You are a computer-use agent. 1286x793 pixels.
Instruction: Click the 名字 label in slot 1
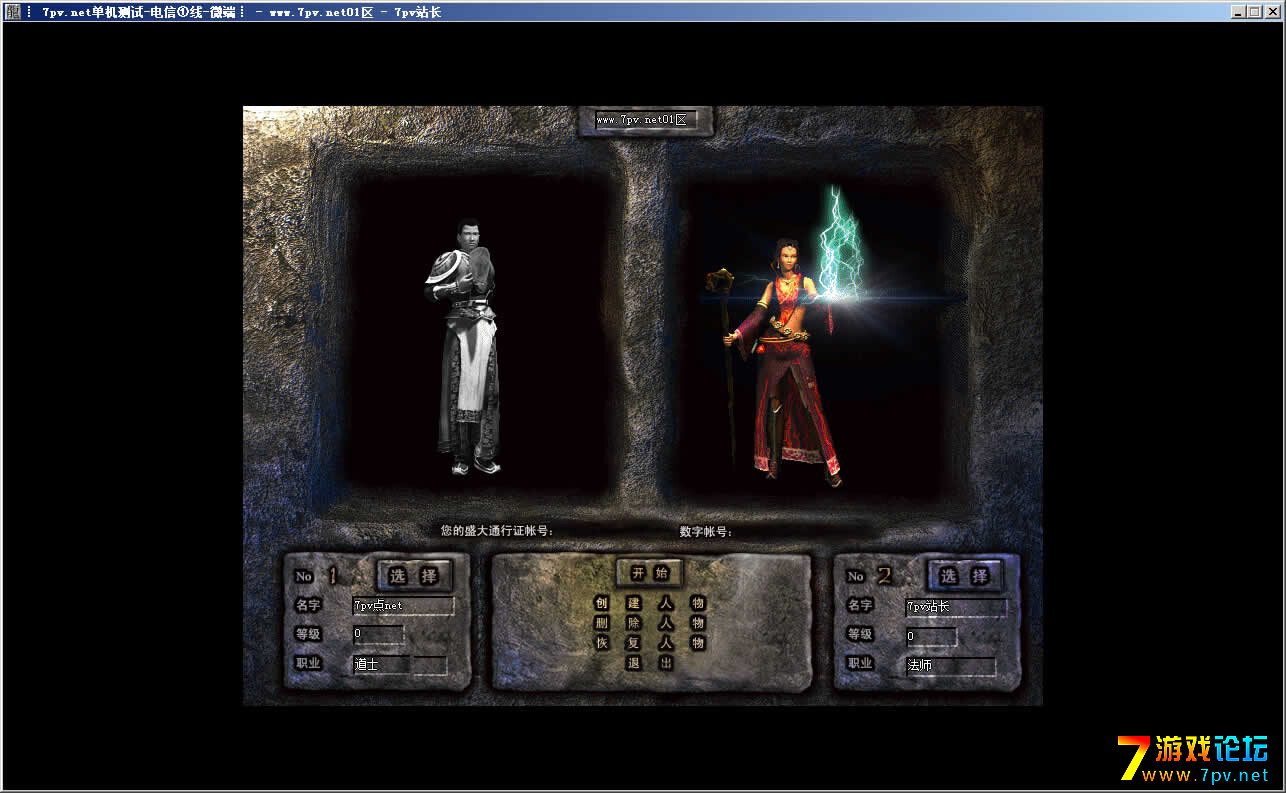tap(308, 605)
